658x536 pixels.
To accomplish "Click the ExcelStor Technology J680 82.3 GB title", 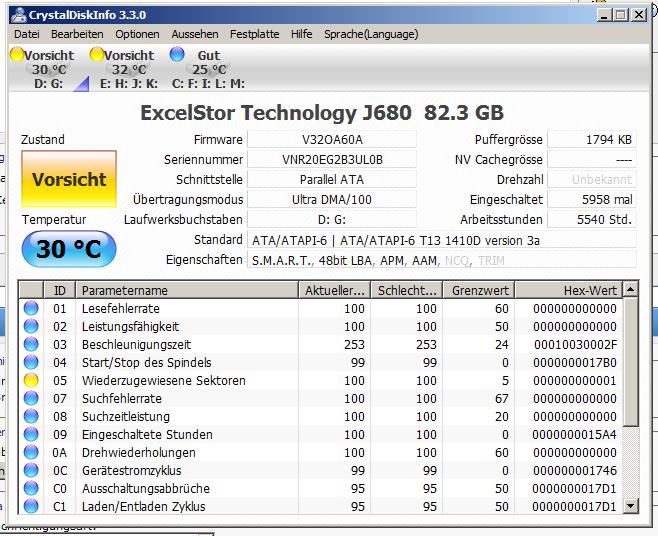I will point(322,112).
